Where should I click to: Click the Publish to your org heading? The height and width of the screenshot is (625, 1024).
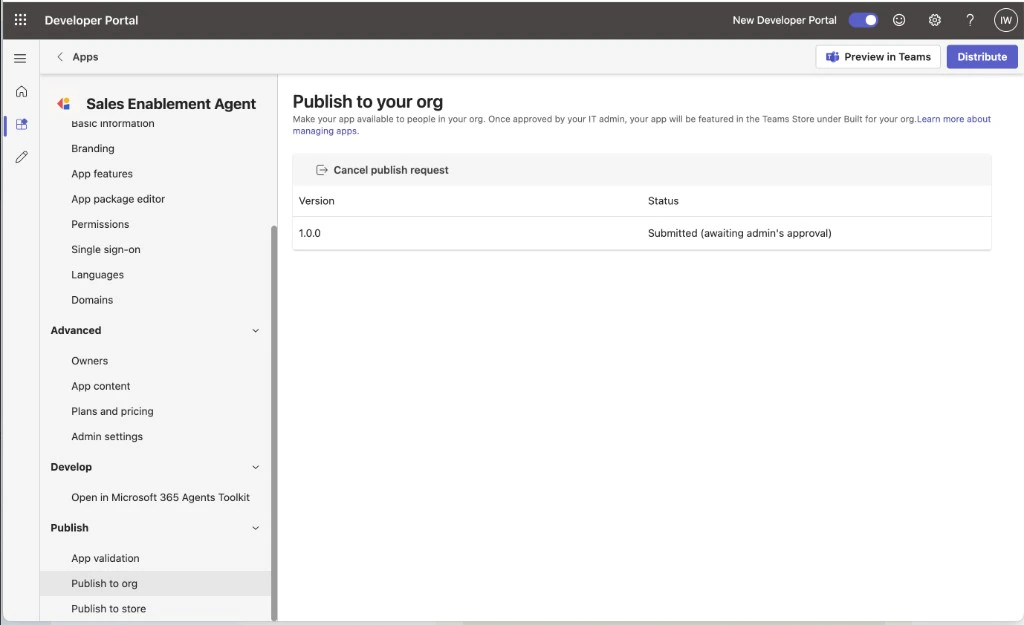(x=368, y=102)
